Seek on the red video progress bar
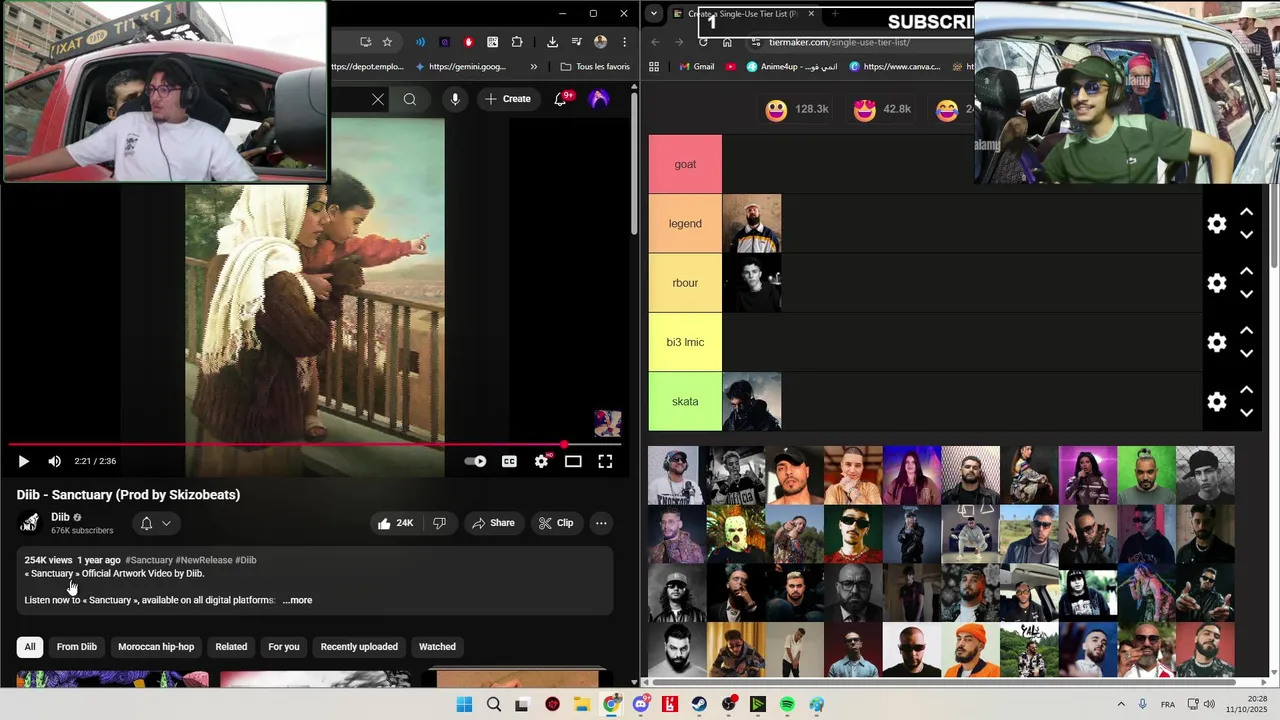Viewport: 1280px width, 720px height. tap(315, 444)
